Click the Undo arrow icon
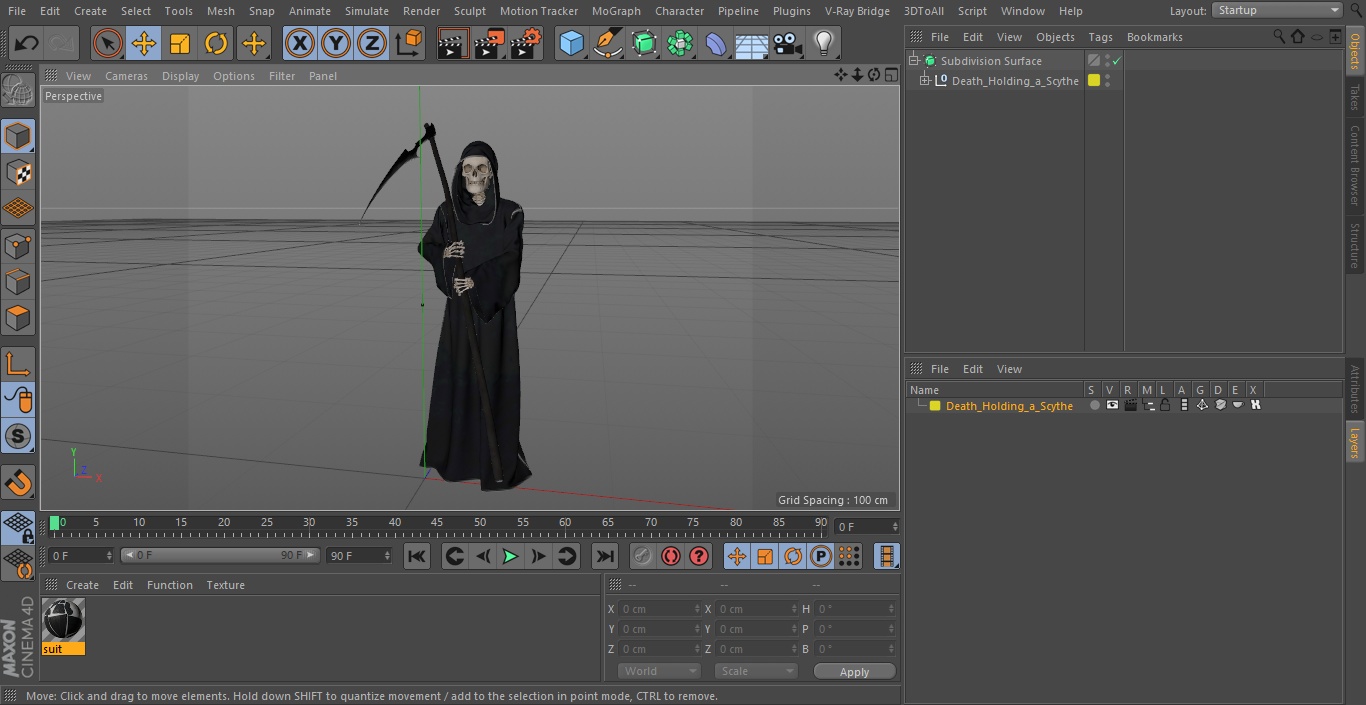The image size is (1366, 705). click(27, 43)
